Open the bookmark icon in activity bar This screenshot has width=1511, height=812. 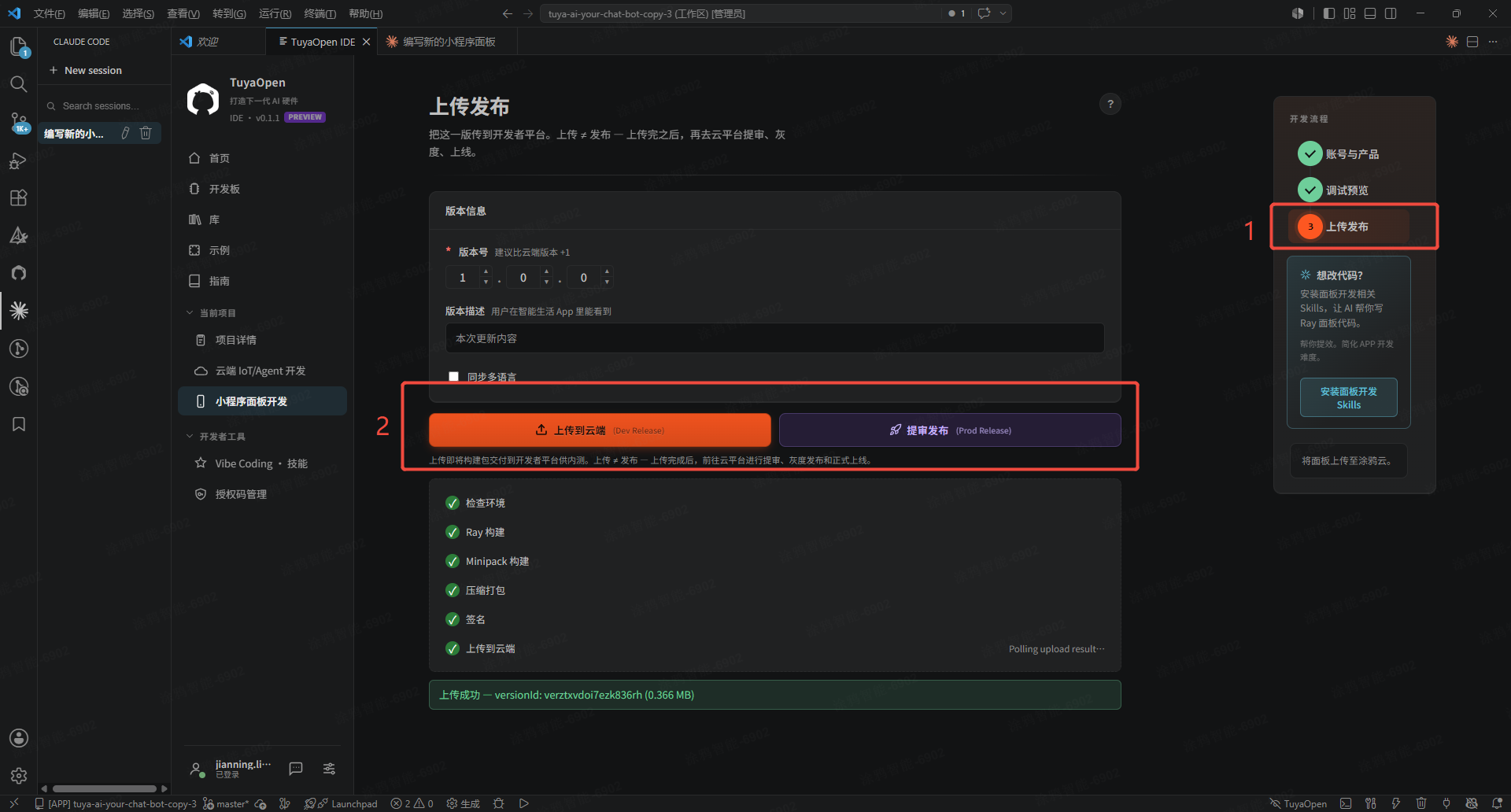coord(19,424)
